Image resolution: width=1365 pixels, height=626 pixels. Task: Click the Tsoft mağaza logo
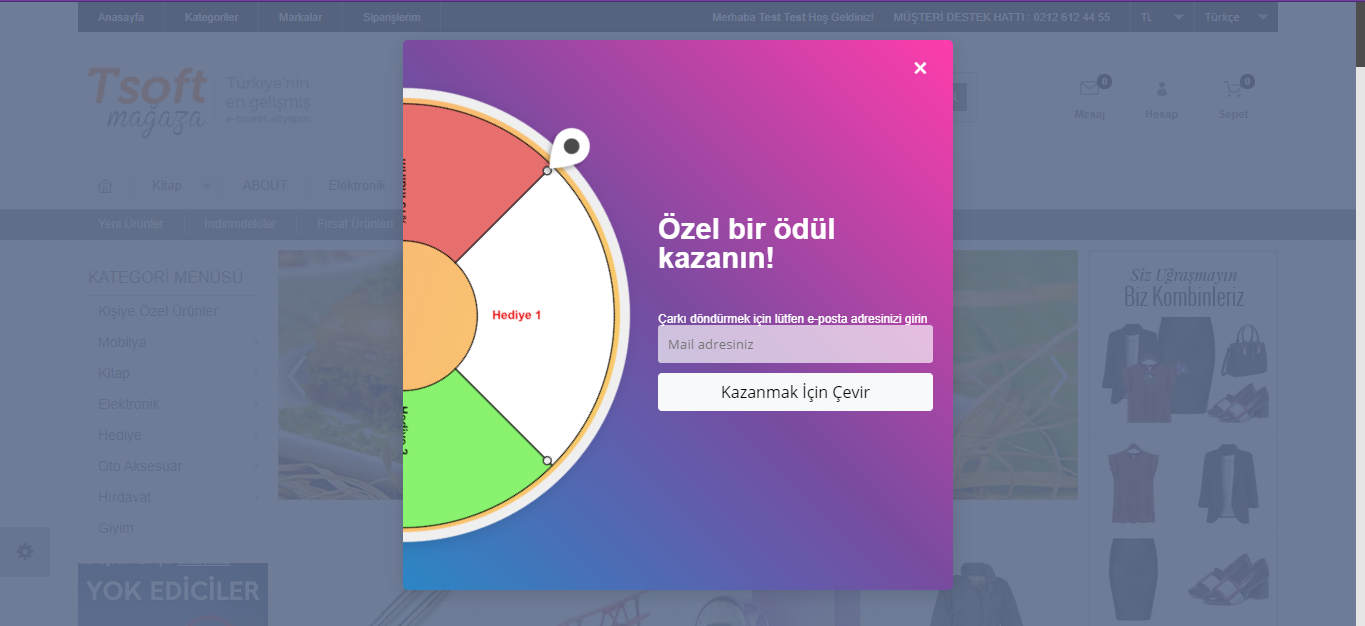point(147,100)
